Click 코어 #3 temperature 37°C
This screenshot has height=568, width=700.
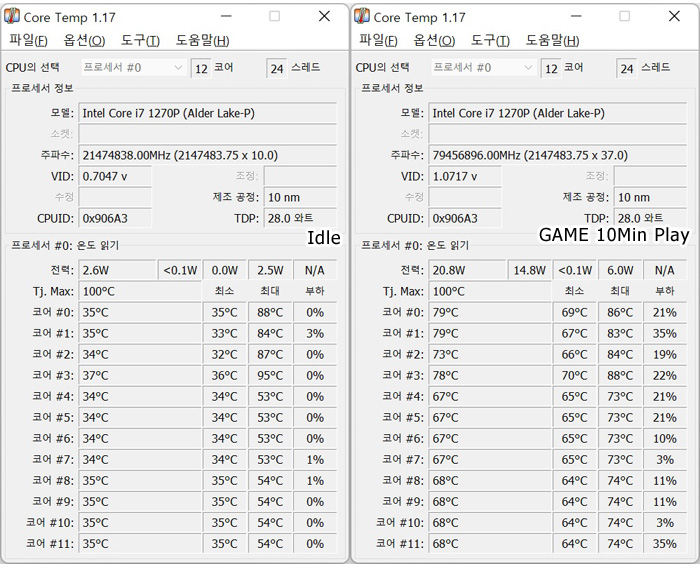pos(140,376)
